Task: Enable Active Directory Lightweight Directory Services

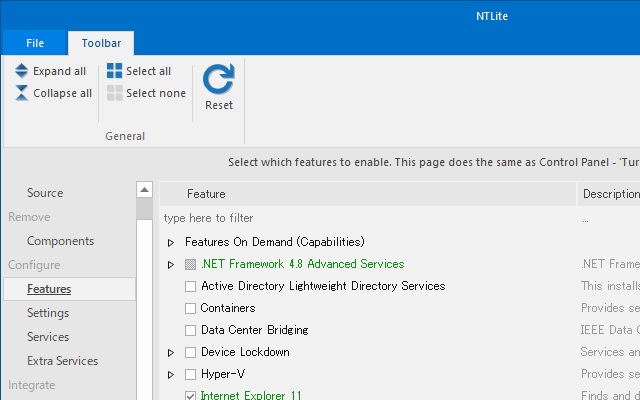Action: tap(190, 287)
